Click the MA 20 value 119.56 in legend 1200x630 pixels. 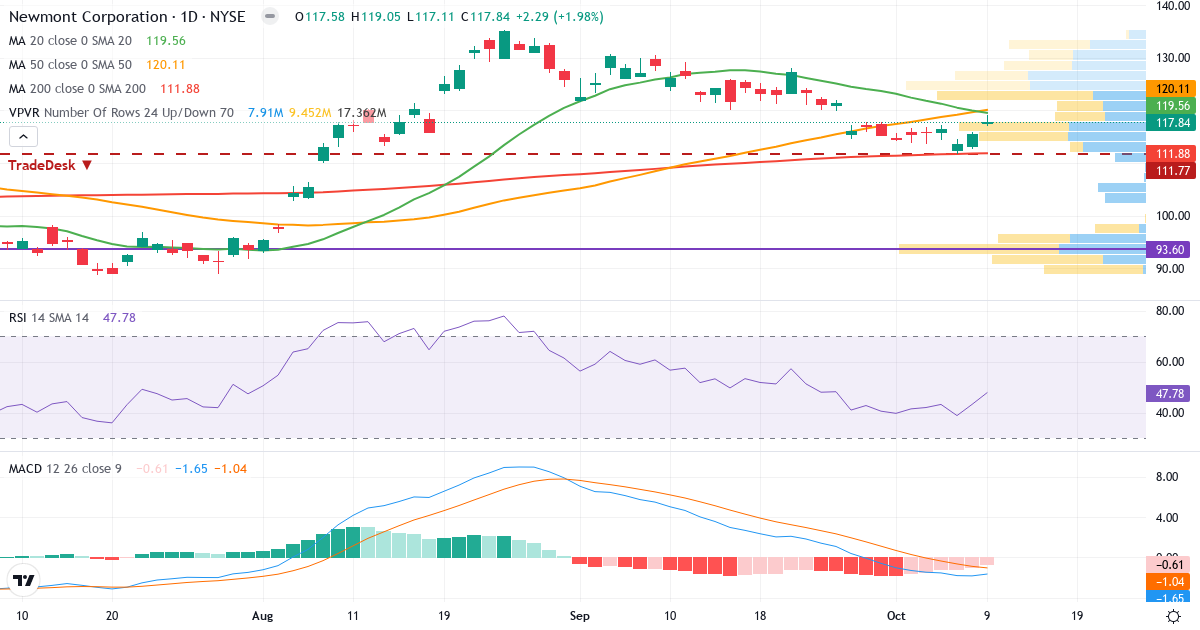click(x=166, y=41)
